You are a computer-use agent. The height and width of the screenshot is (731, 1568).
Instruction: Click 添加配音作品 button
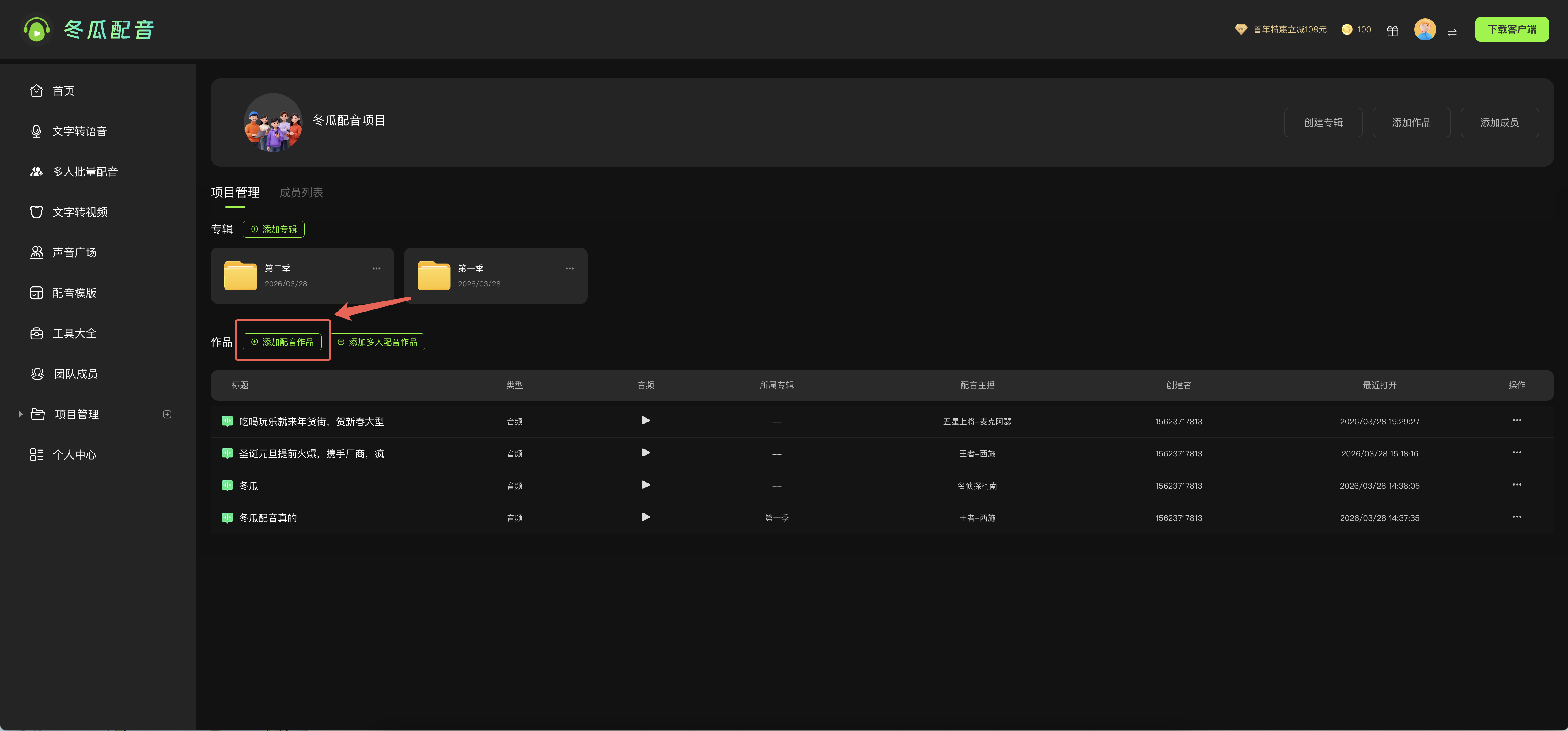pos(282,342)
